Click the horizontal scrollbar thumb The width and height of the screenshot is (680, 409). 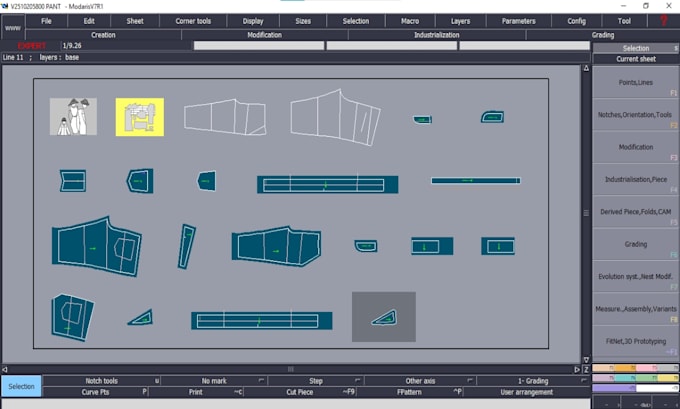tap(291, 370)
